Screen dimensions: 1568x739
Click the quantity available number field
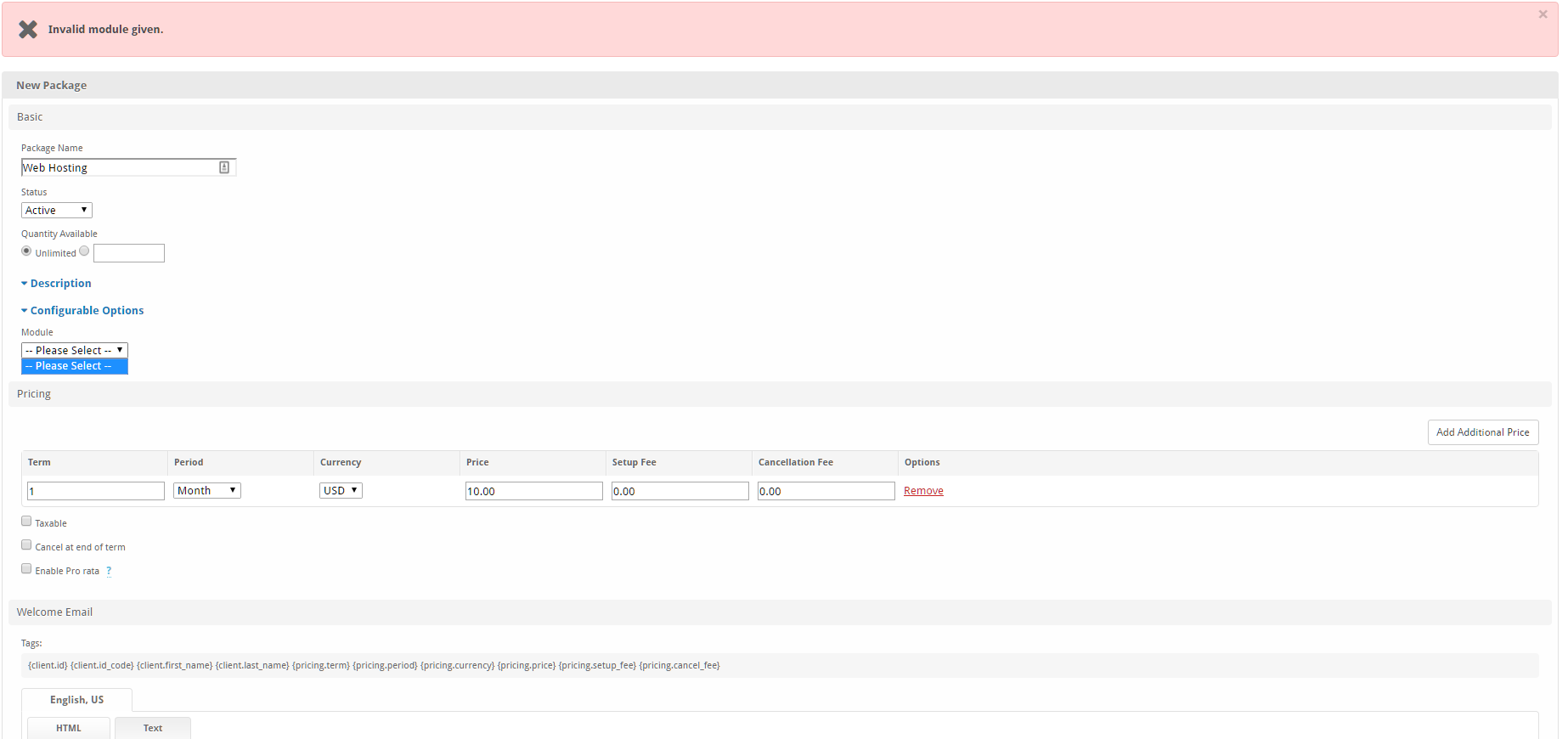[129, 253]
